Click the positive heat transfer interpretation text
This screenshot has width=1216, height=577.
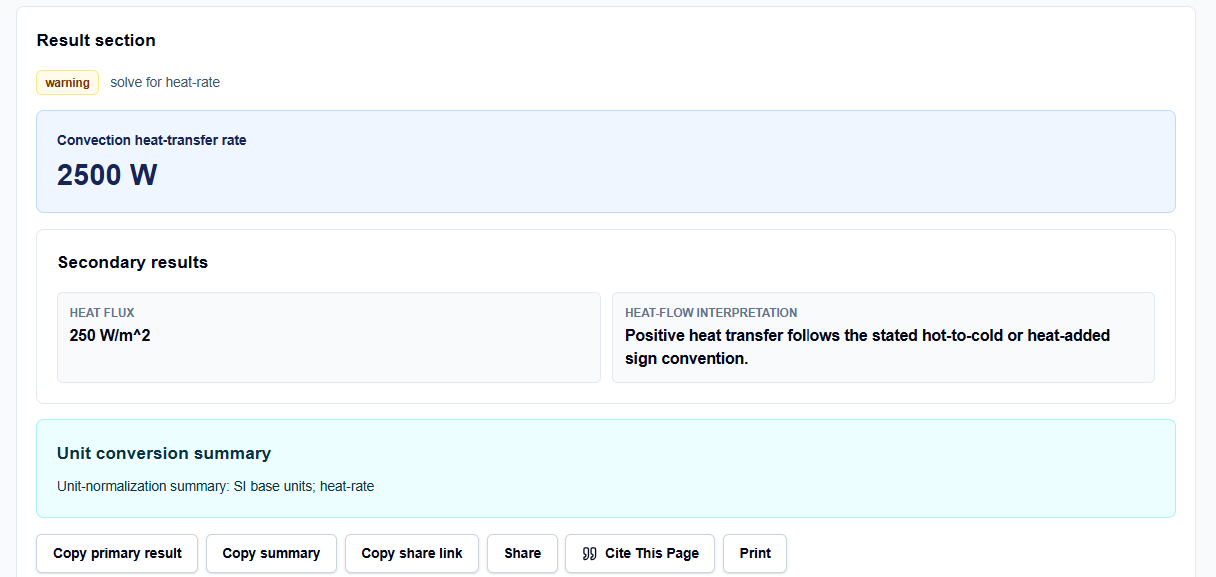tap(867, 346)
